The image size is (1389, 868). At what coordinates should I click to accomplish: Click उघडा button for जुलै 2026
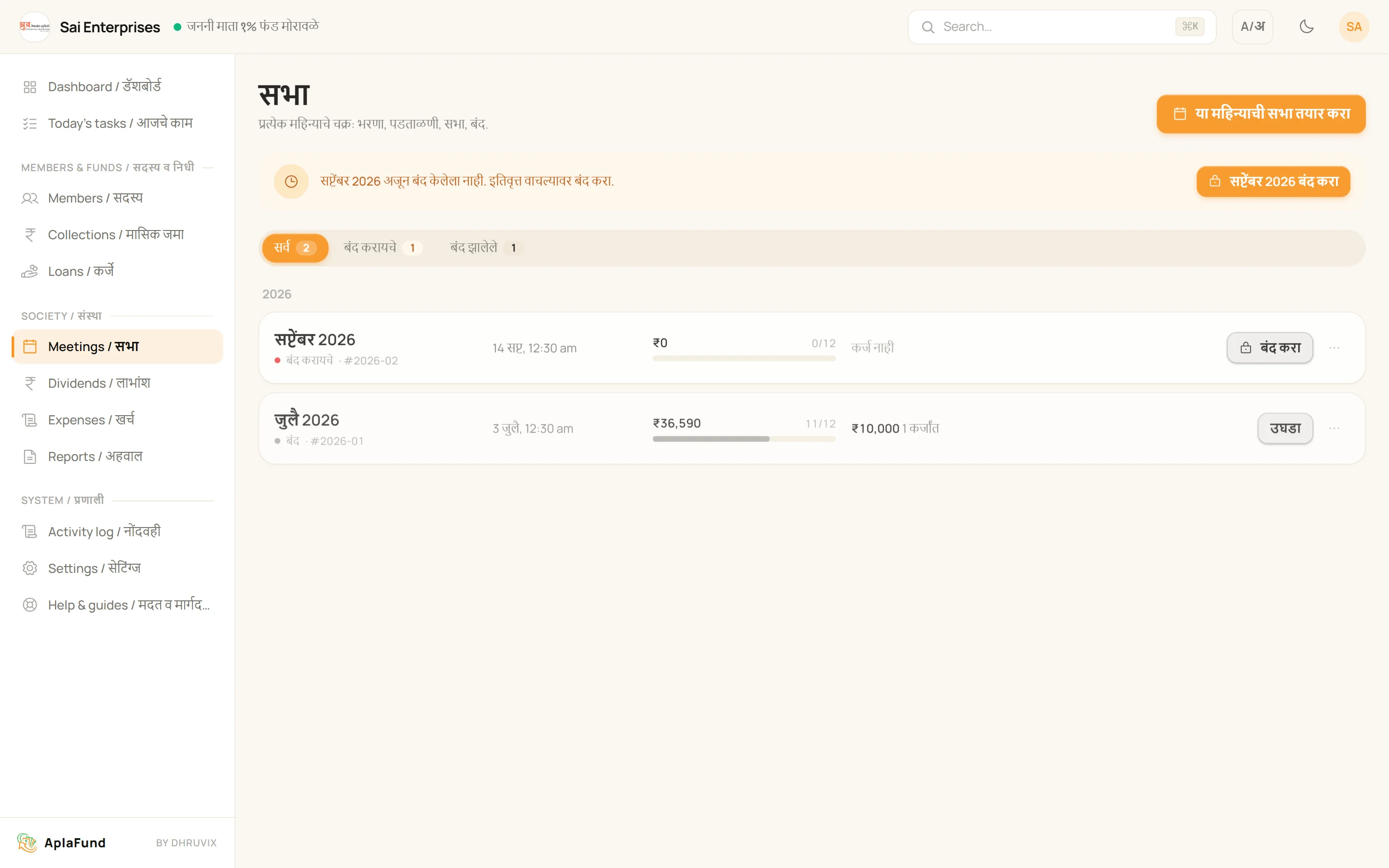(x=1285, y=428)
